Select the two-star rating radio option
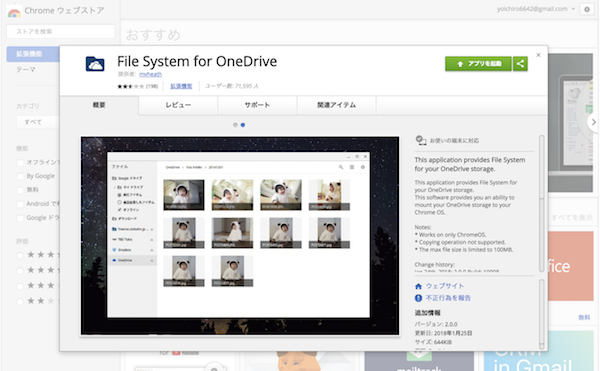 (x=20, y=301)
